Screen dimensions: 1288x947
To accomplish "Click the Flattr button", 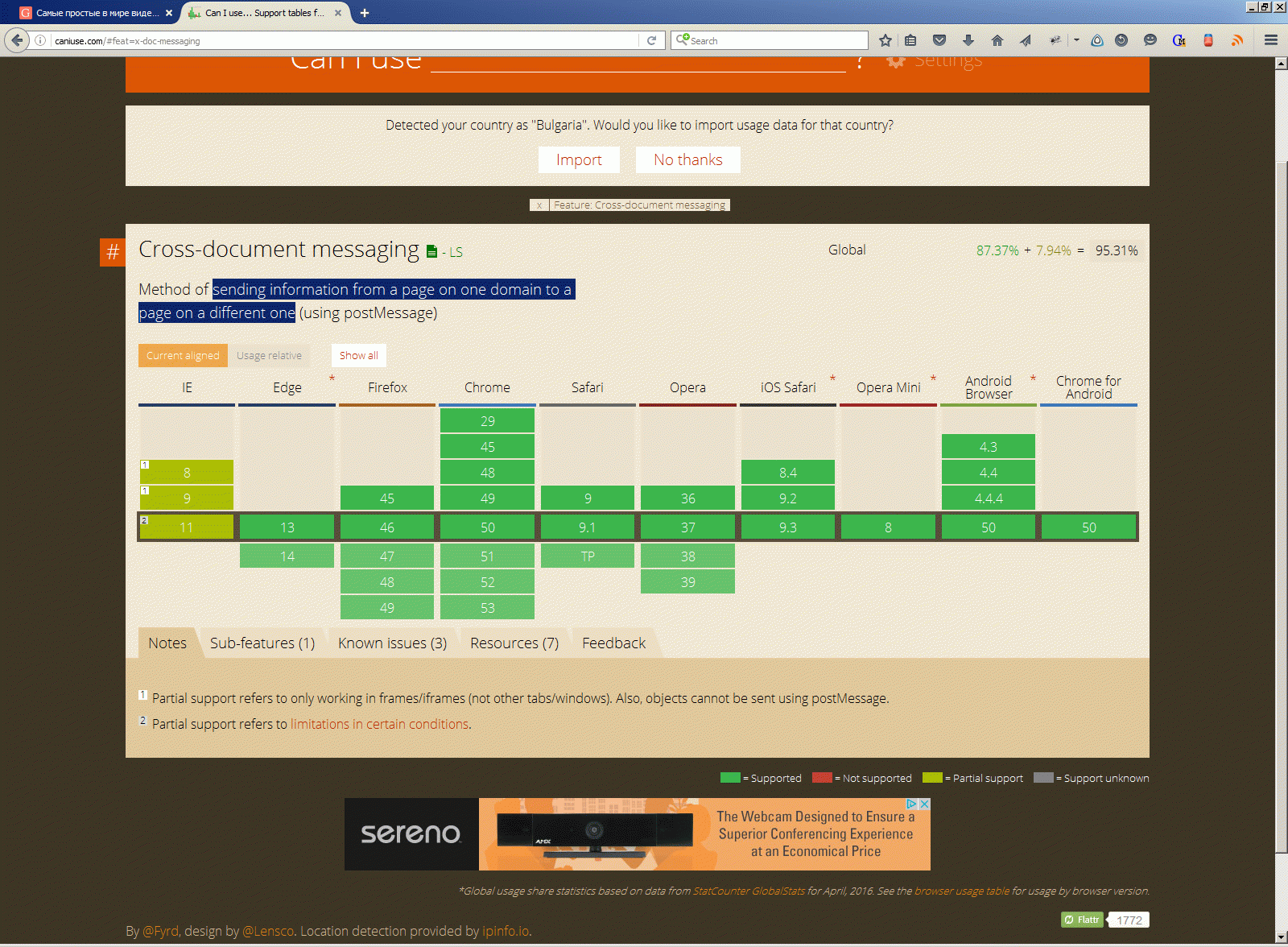I will coord(1082,920).
